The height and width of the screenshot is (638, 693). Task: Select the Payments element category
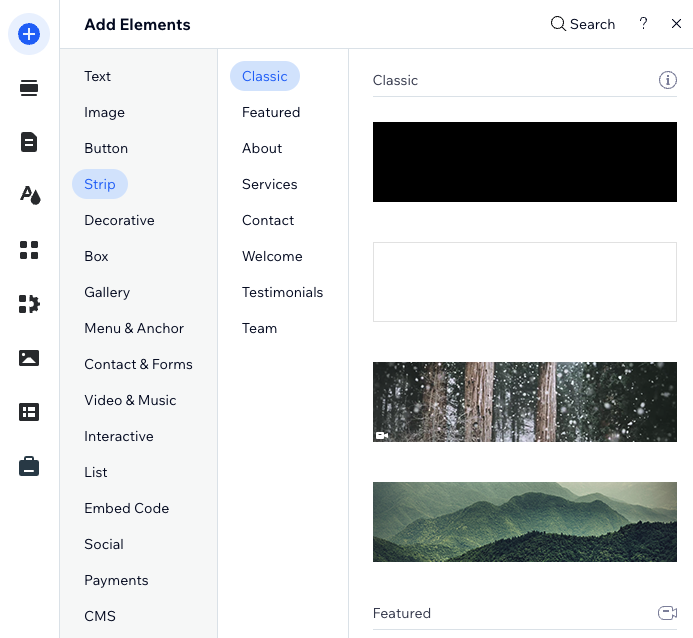116,580
